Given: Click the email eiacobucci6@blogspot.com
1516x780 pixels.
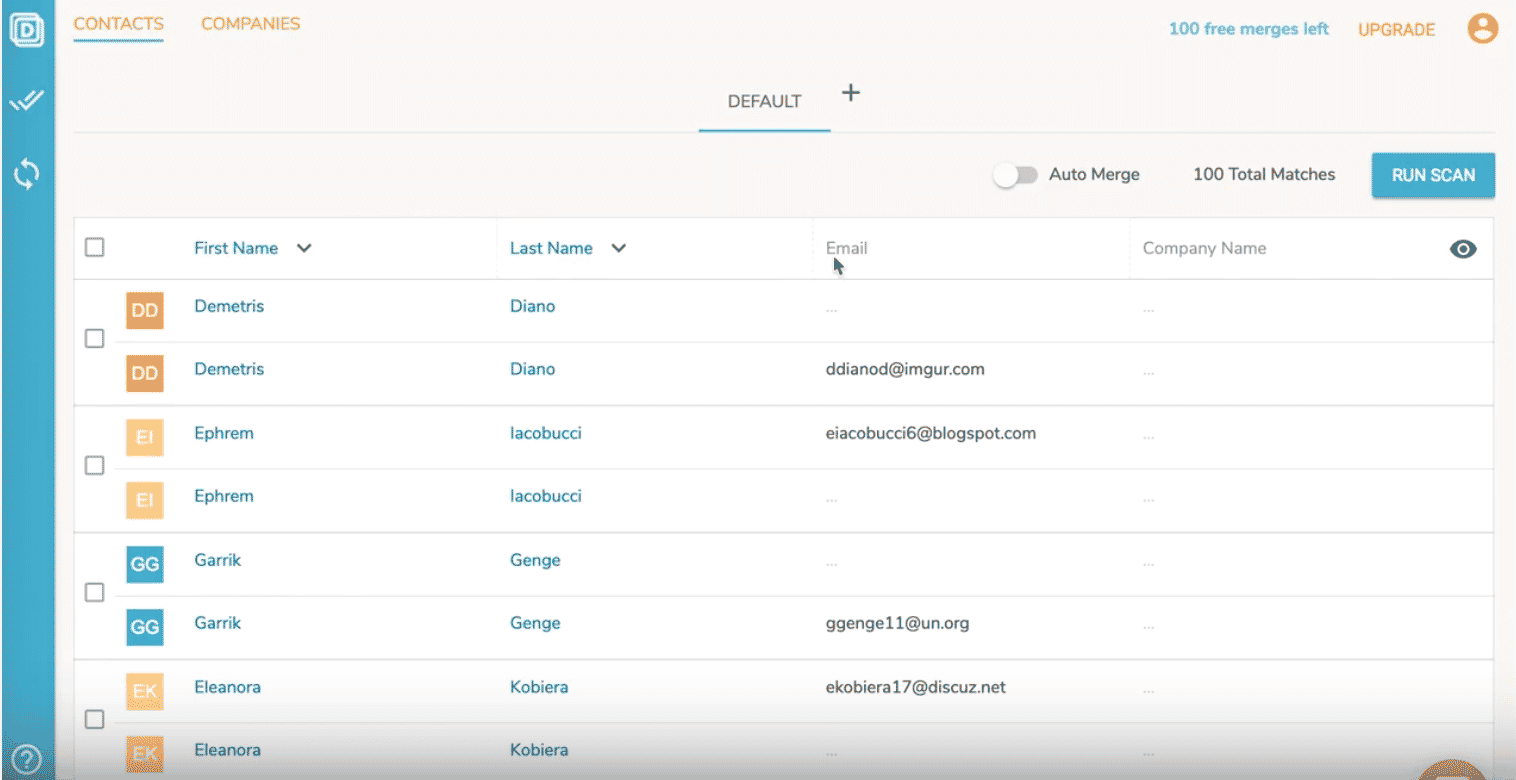Looking at the screenshot, I should (930, 433).
